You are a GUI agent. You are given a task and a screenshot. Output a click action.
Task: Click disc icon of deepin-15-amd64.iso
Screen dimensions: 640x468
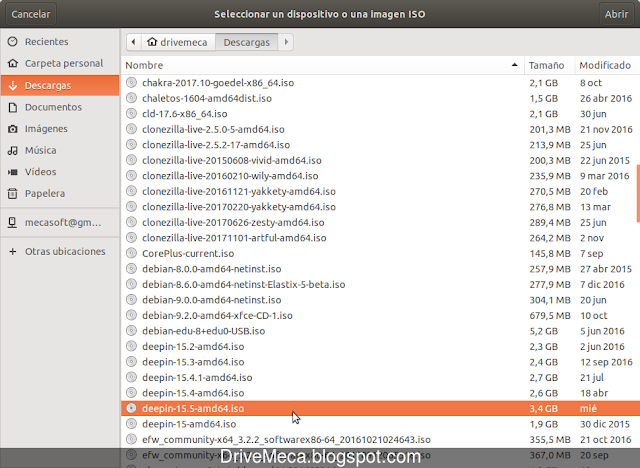coord(131,424)
